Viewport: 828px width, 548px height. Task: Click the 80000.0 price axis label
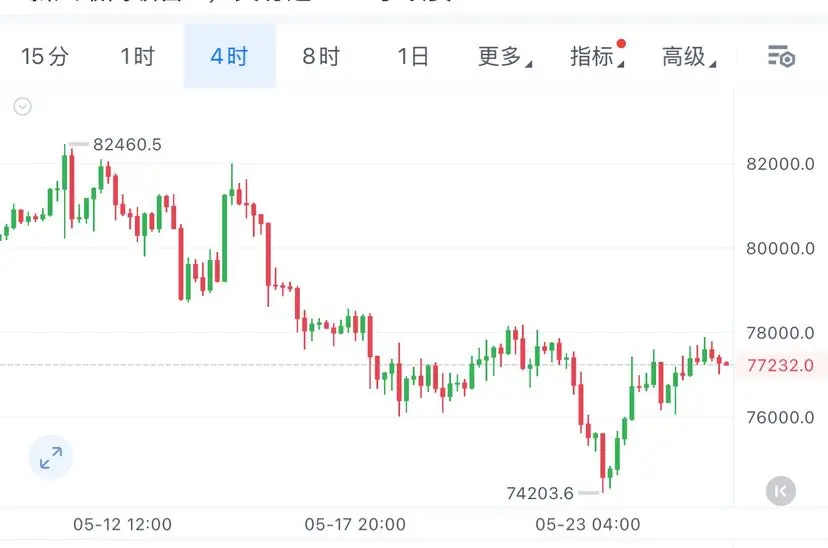click(x=780, y=248)
